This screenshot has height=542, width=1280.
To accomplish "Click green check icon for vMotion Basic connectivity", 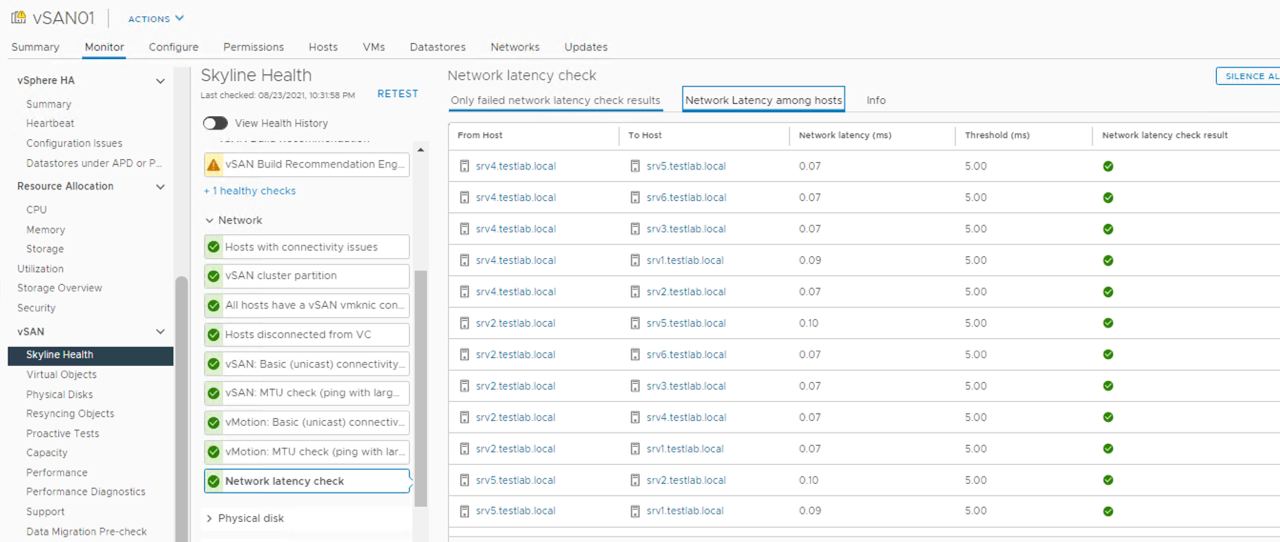I will pyautogui.click(x=213, y=422).
